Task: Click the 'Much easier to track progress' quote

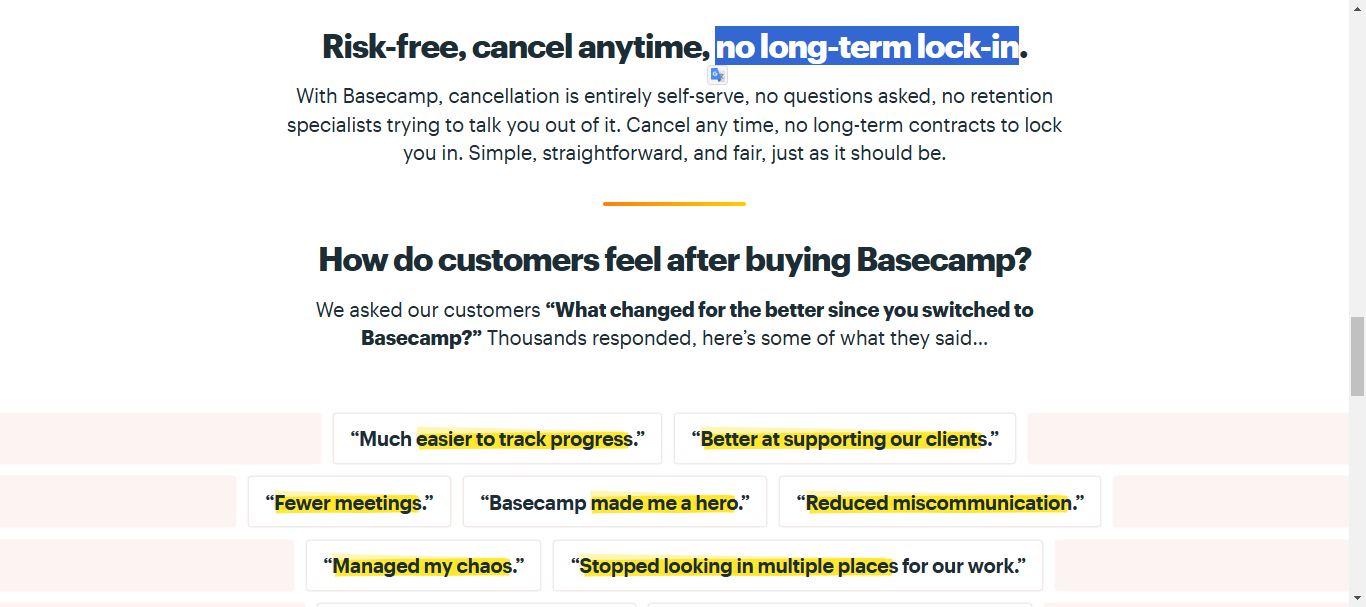Action: coord(497,438)
